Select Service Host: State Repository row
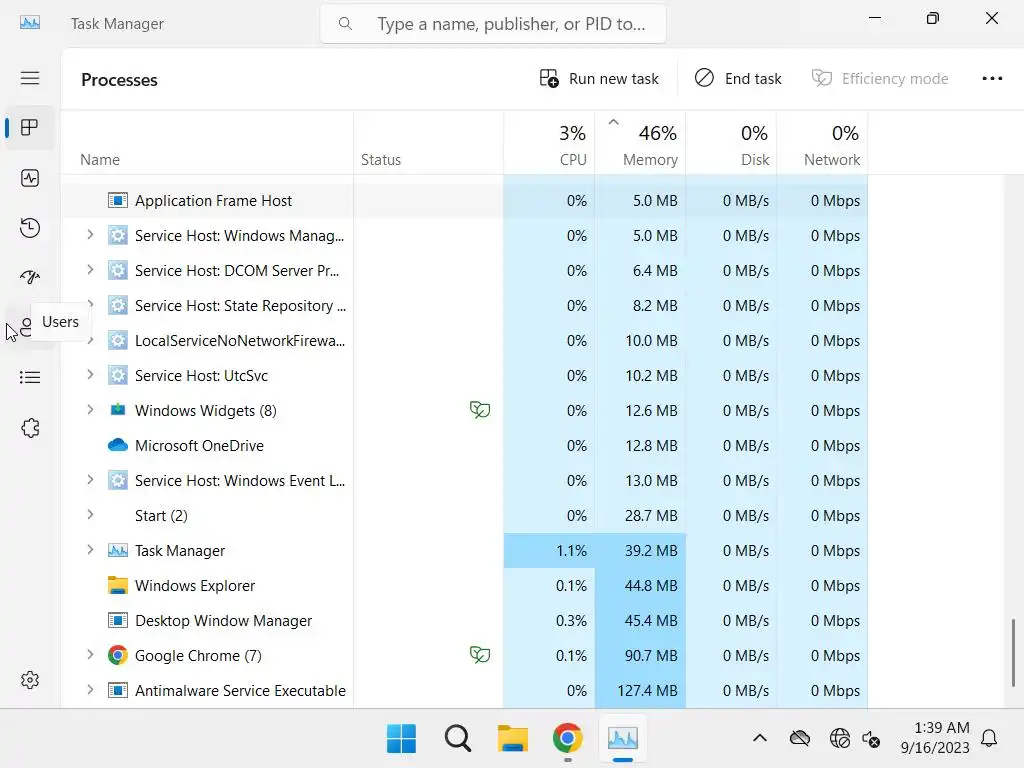Screen dimensions: 1024x768 point(464,306)
